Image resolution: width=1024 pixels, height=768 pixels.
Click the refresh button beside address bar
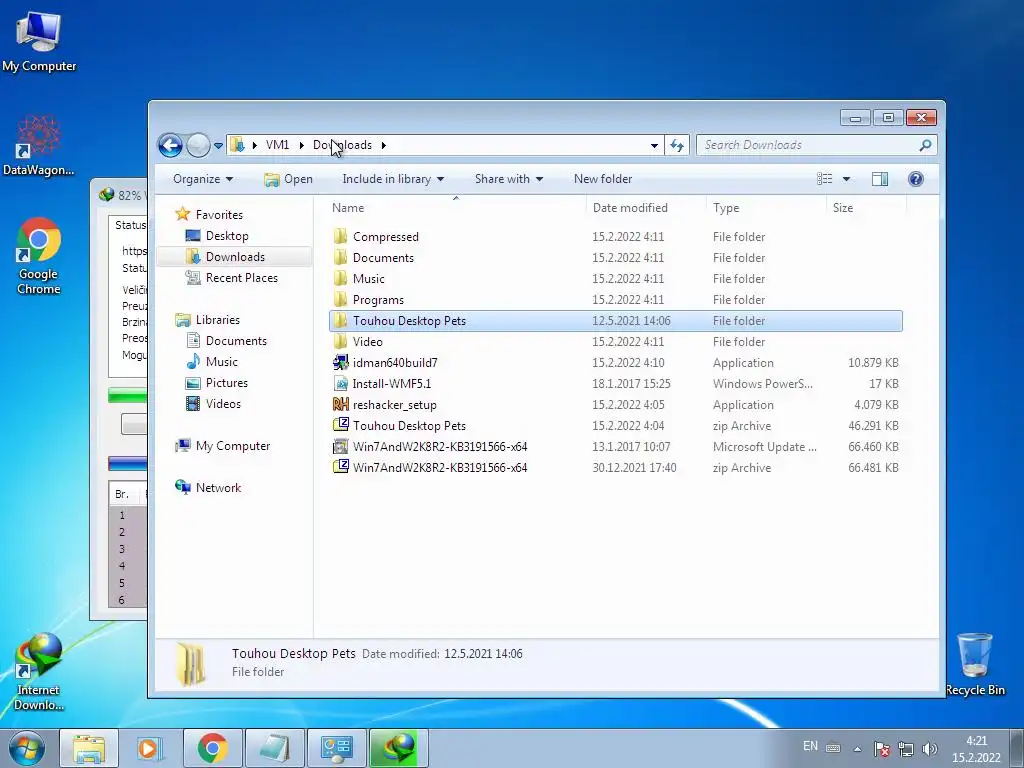tap(677, 145)
